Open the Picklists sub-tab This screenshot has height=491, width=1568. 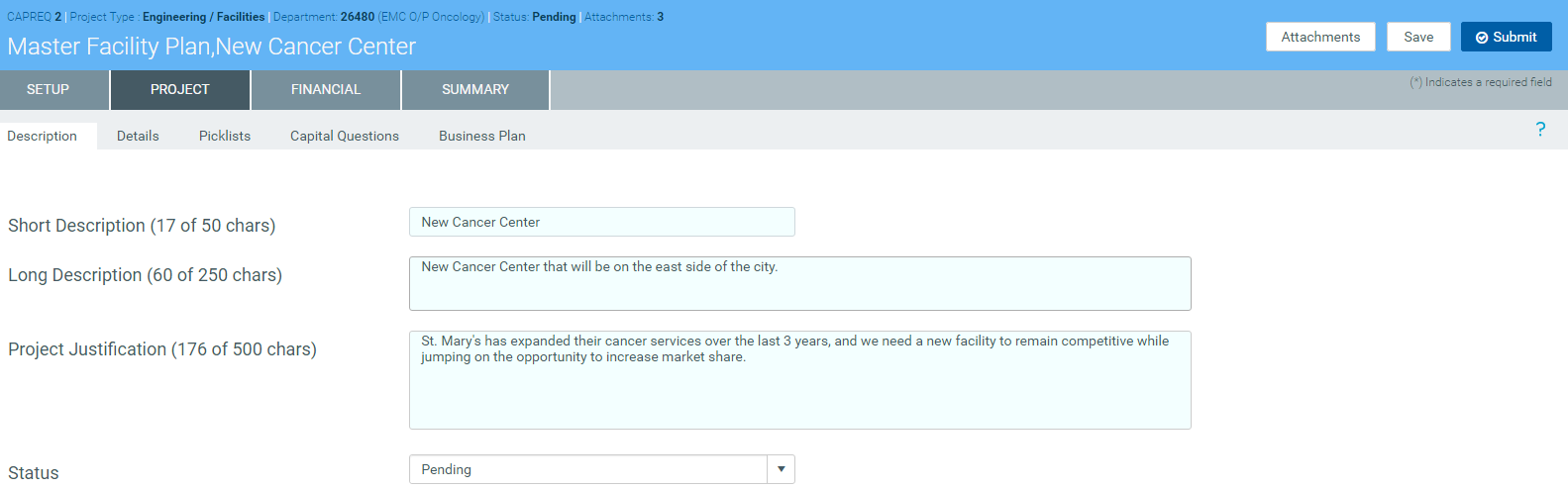pyautogui.click(x=225, y=136)
